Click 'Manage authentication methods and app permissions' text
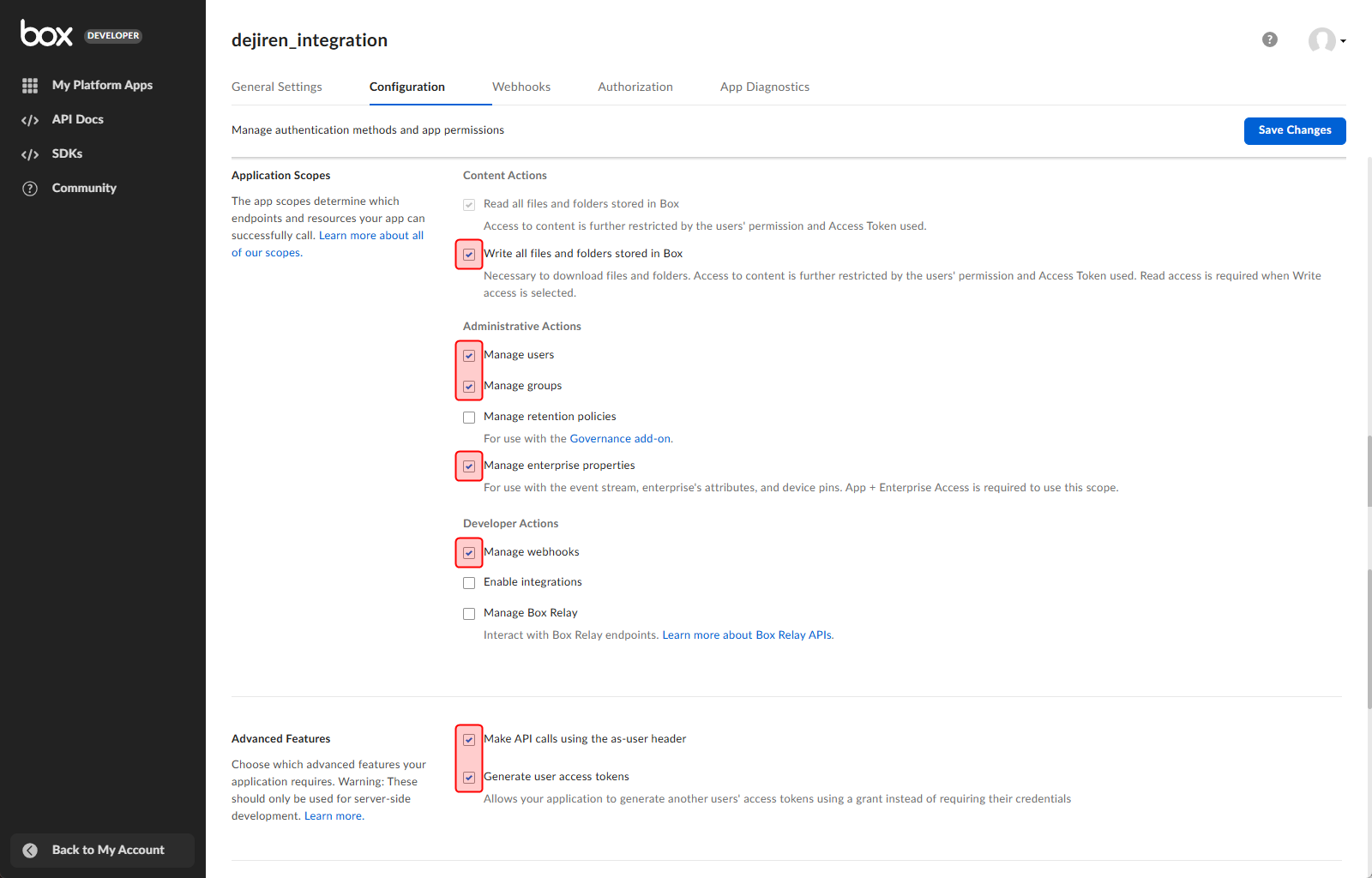The height and width of the screenshot is (878, 1372). tap(368, 130)
